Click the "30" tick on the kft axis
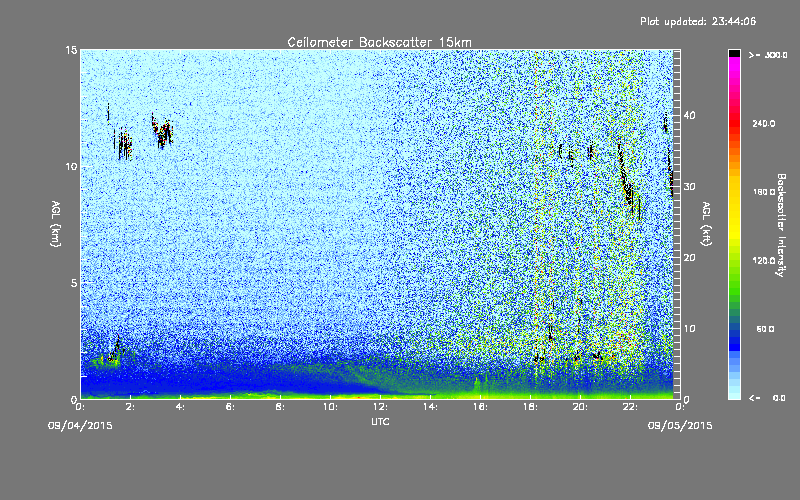The image size is (800, 500). click(x=689, y=186)
